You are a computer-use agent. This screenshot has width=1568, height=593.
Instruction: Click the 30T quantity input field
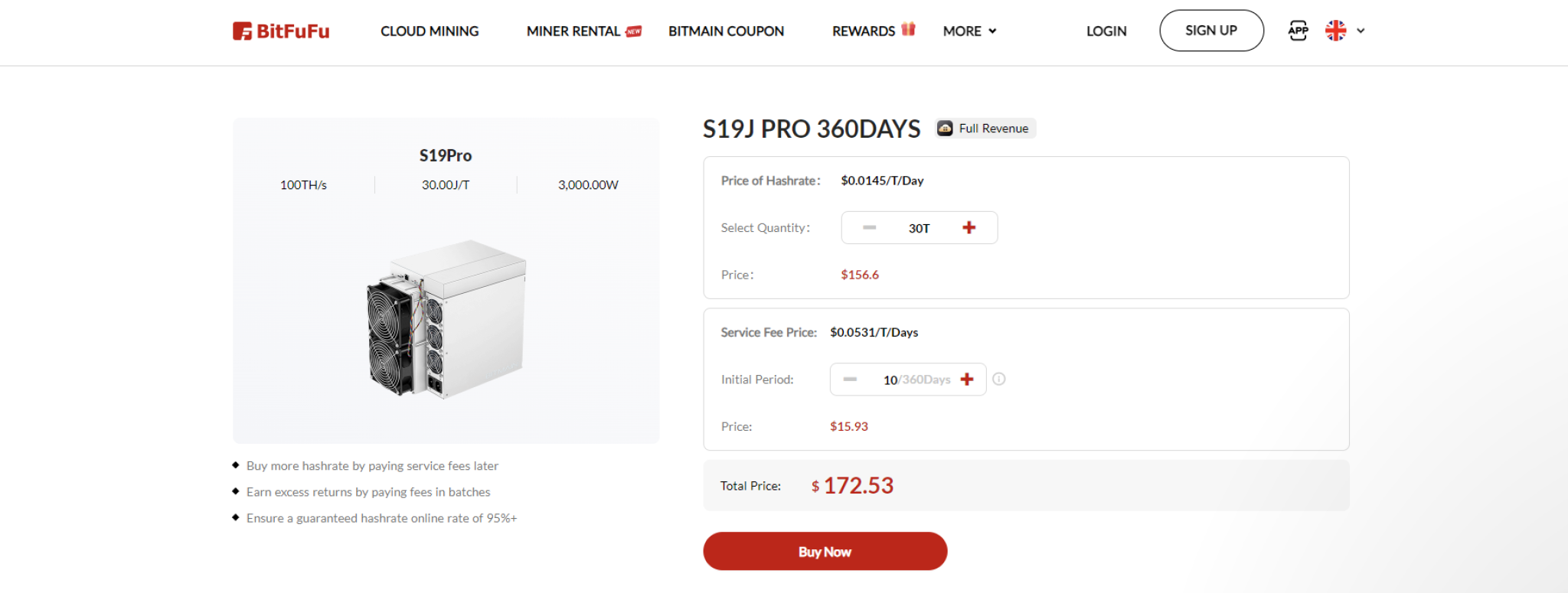(919, 228)
